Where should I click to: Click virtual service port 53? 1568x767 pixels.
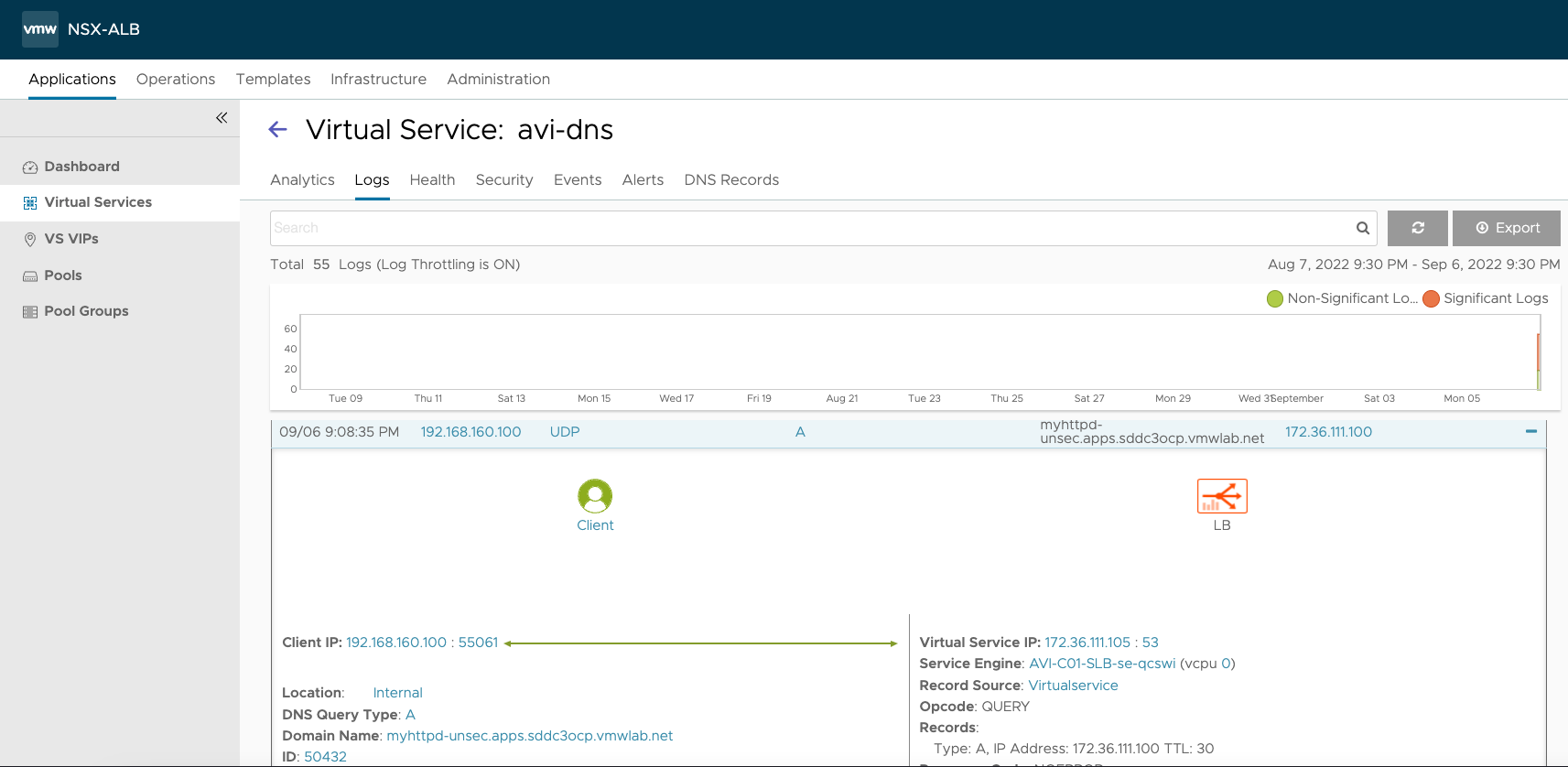[x=1151, y=643]
